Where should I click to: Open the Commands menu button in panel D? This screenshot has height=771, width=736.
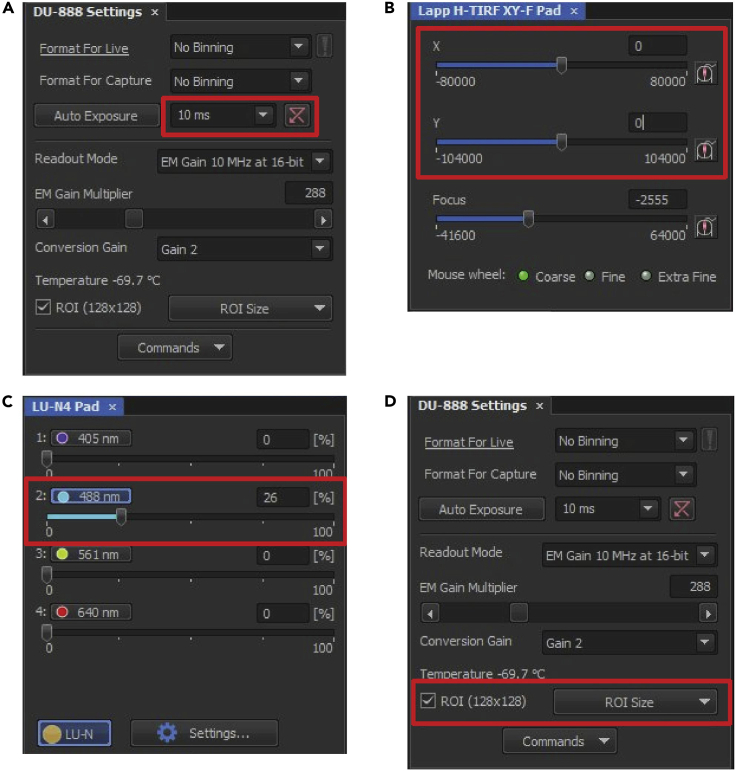[559, 741]
